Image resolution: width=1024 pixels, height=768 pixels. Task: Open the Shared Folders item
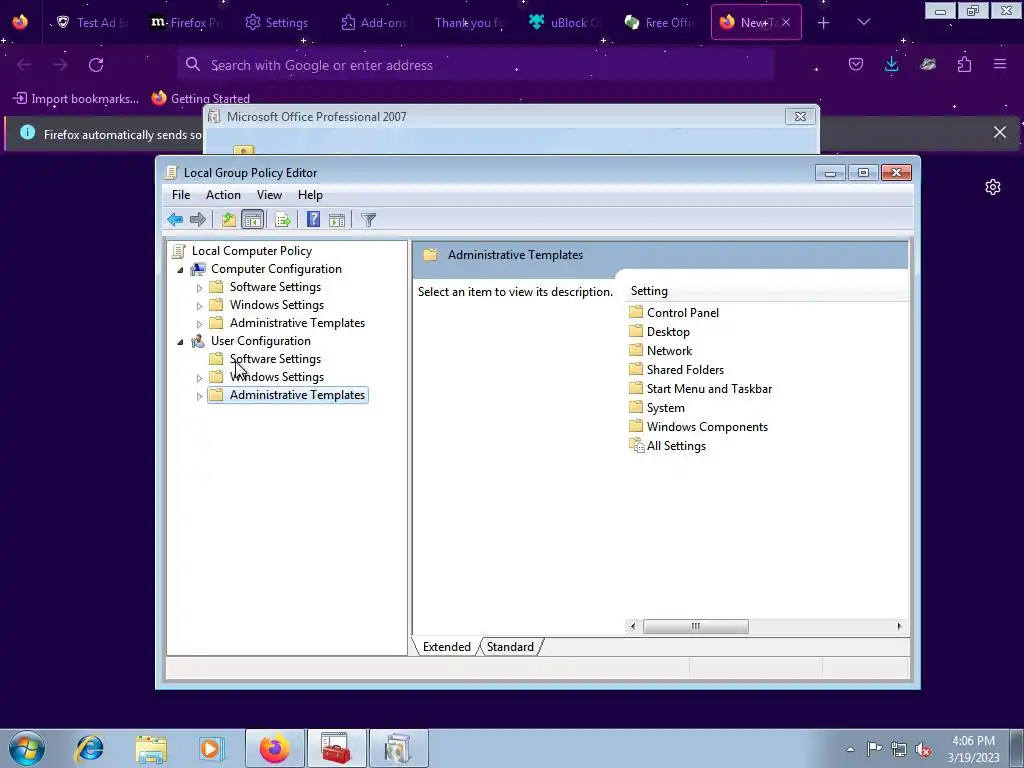point(685,370)
